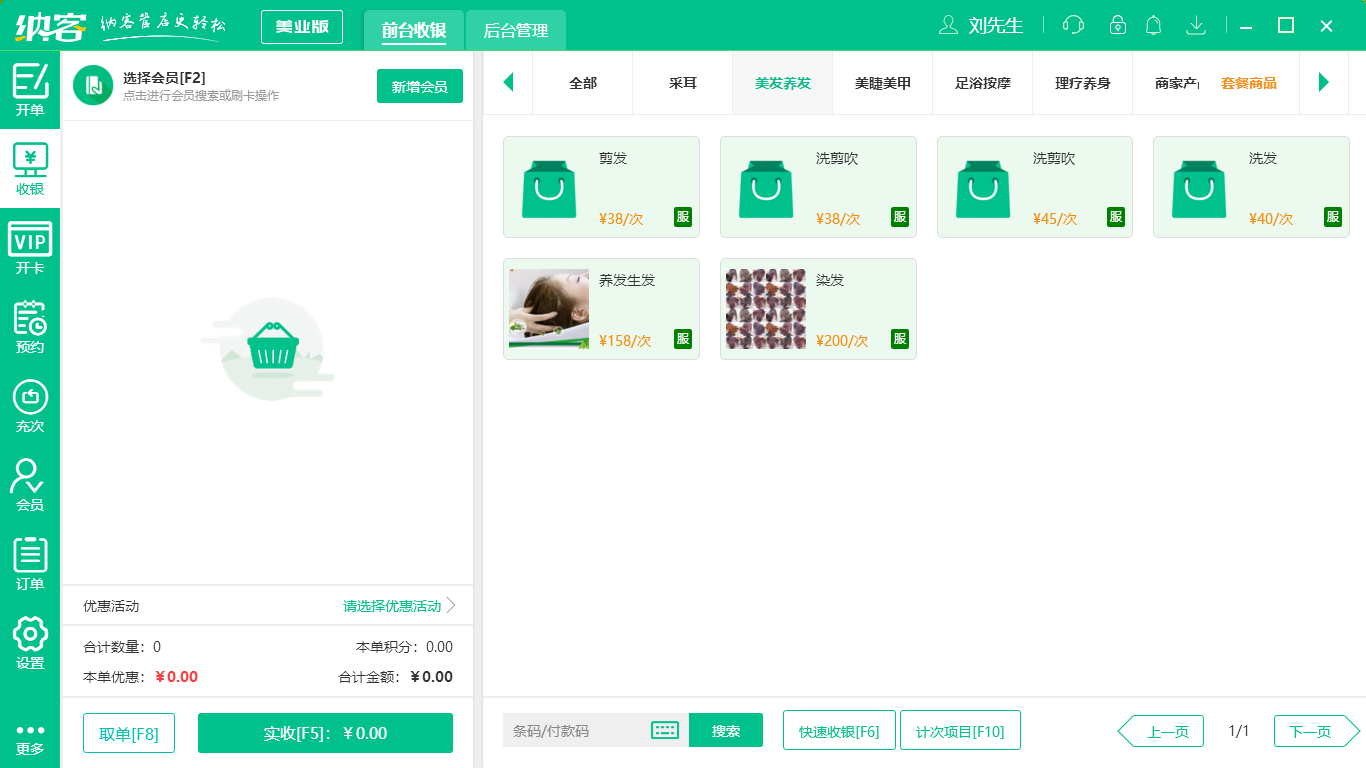Viewport: 1366px width, 768px height.
Task: Click the bag icon of 洗剪吹 ¥38/次
Action: 766,188
